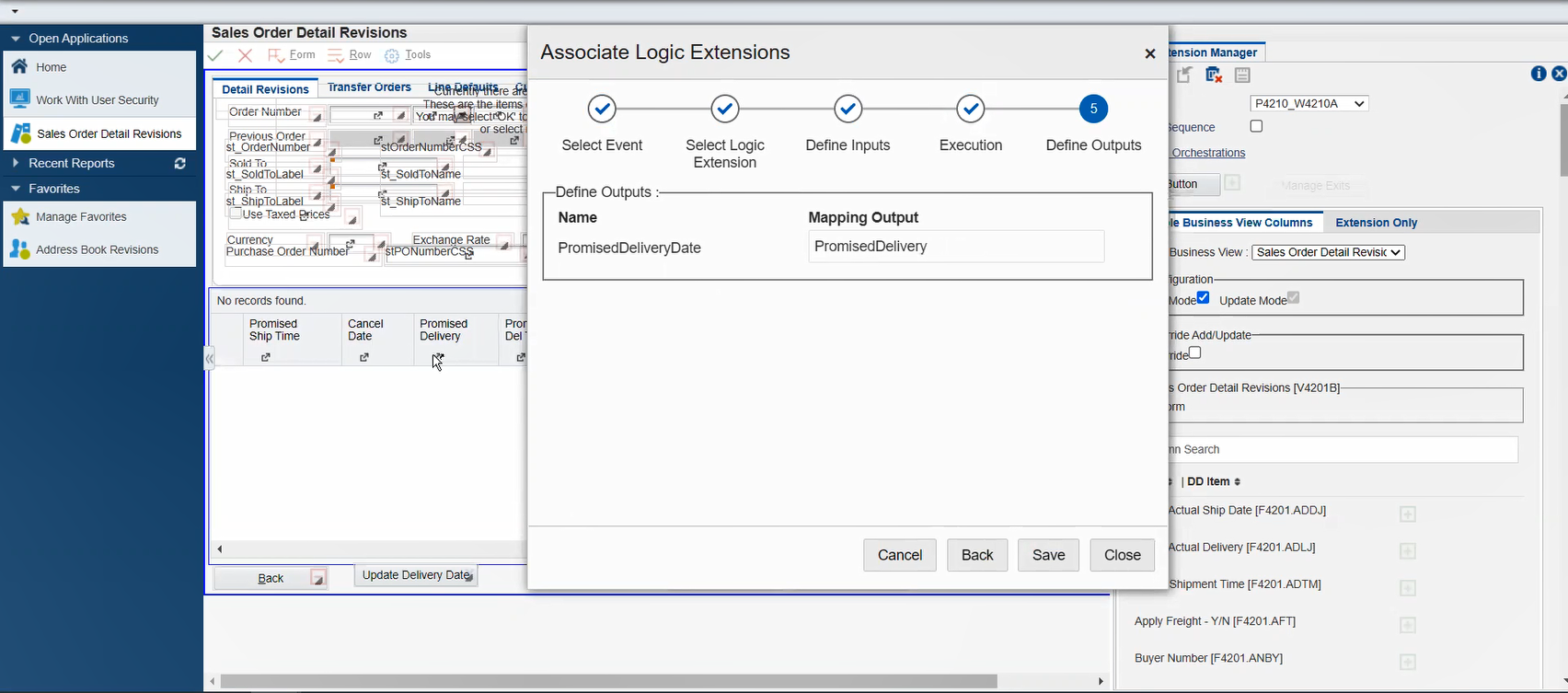Viewport: 1568px width, 693px height.
Task: Click the Select Logic Extension step circle
Action: point(725,110)
